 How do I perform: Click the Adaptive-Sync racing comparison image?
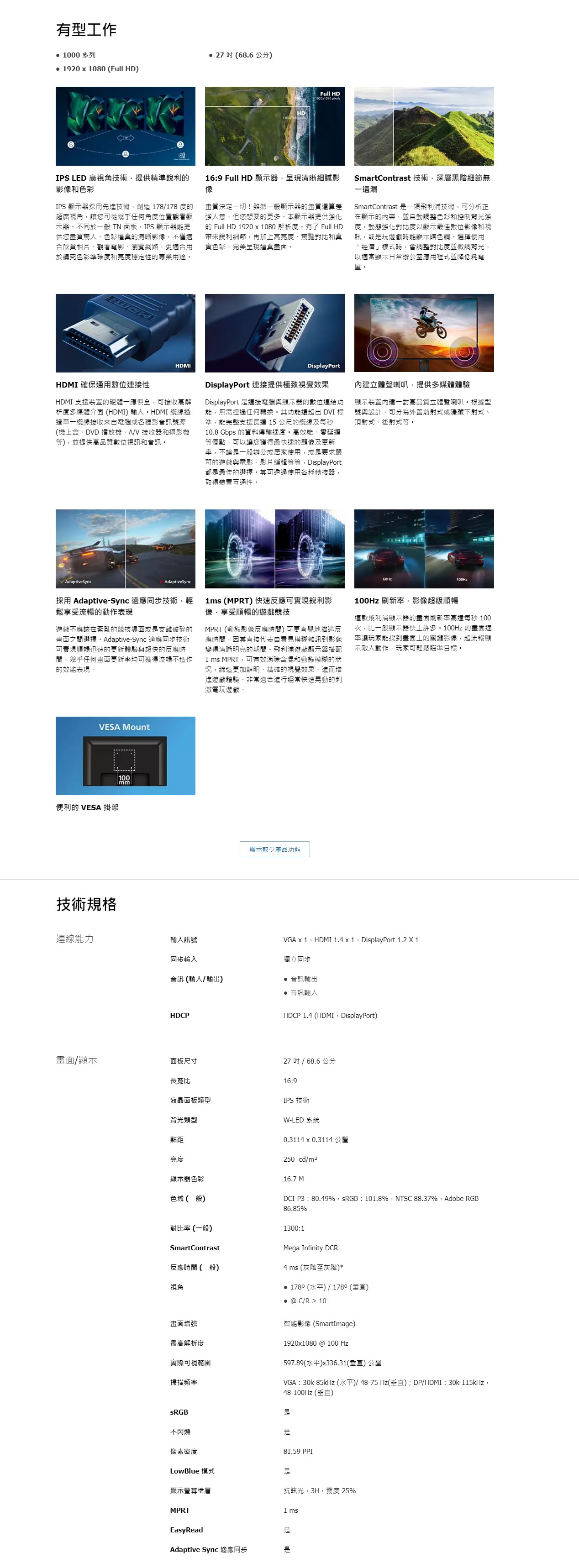126,548
